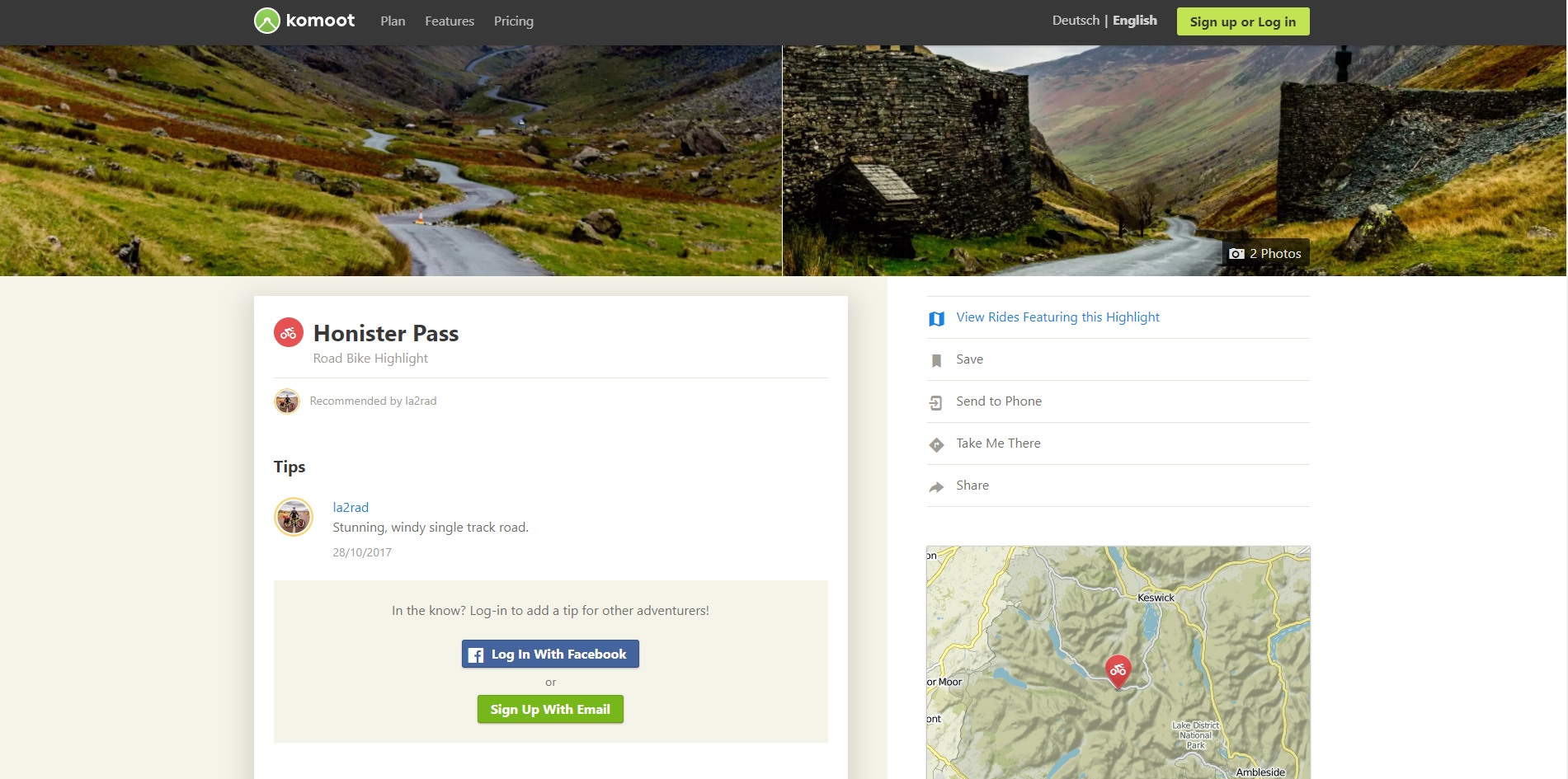1568x779 pixels.
Task: Open the left winding road photo
Action: (390, 161)
